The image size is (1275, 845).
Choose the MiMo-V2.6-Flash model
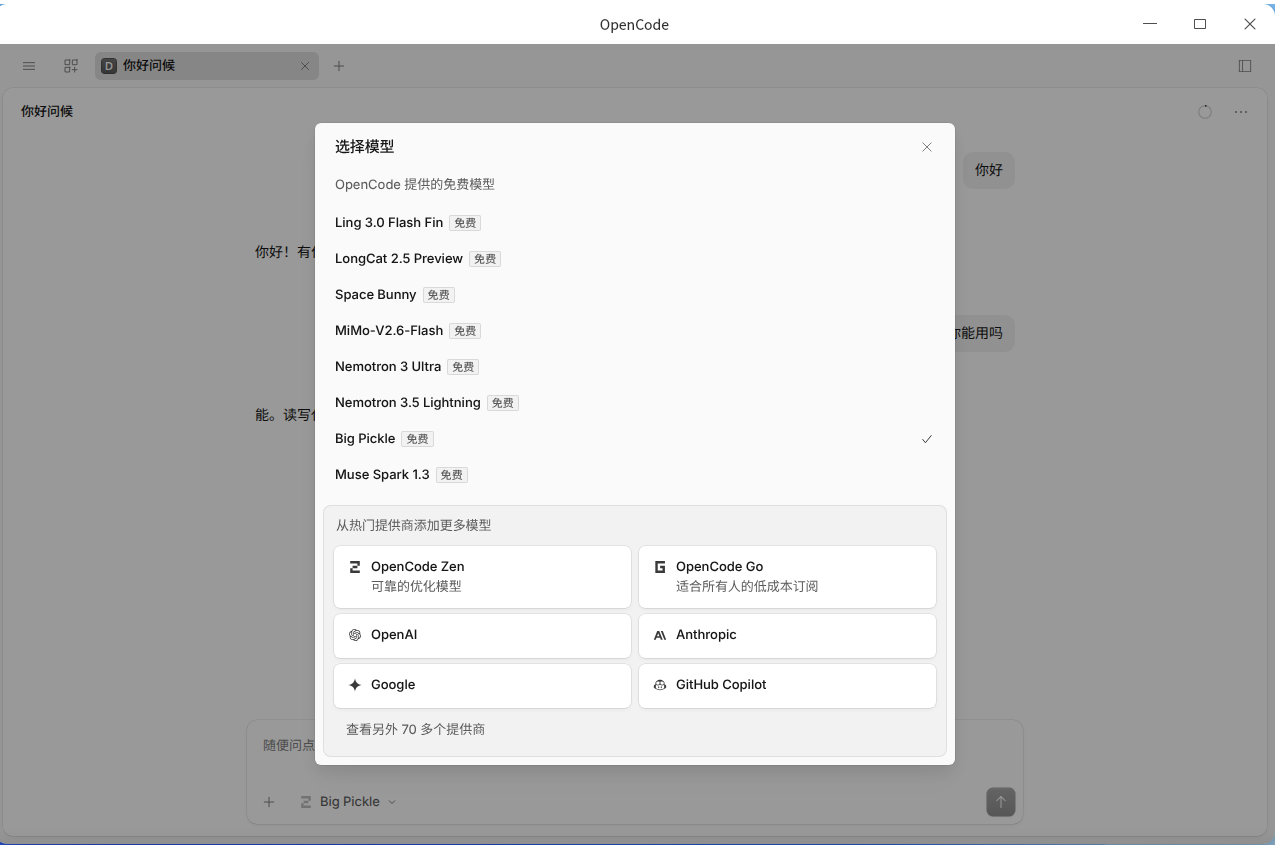coord(635,331)
